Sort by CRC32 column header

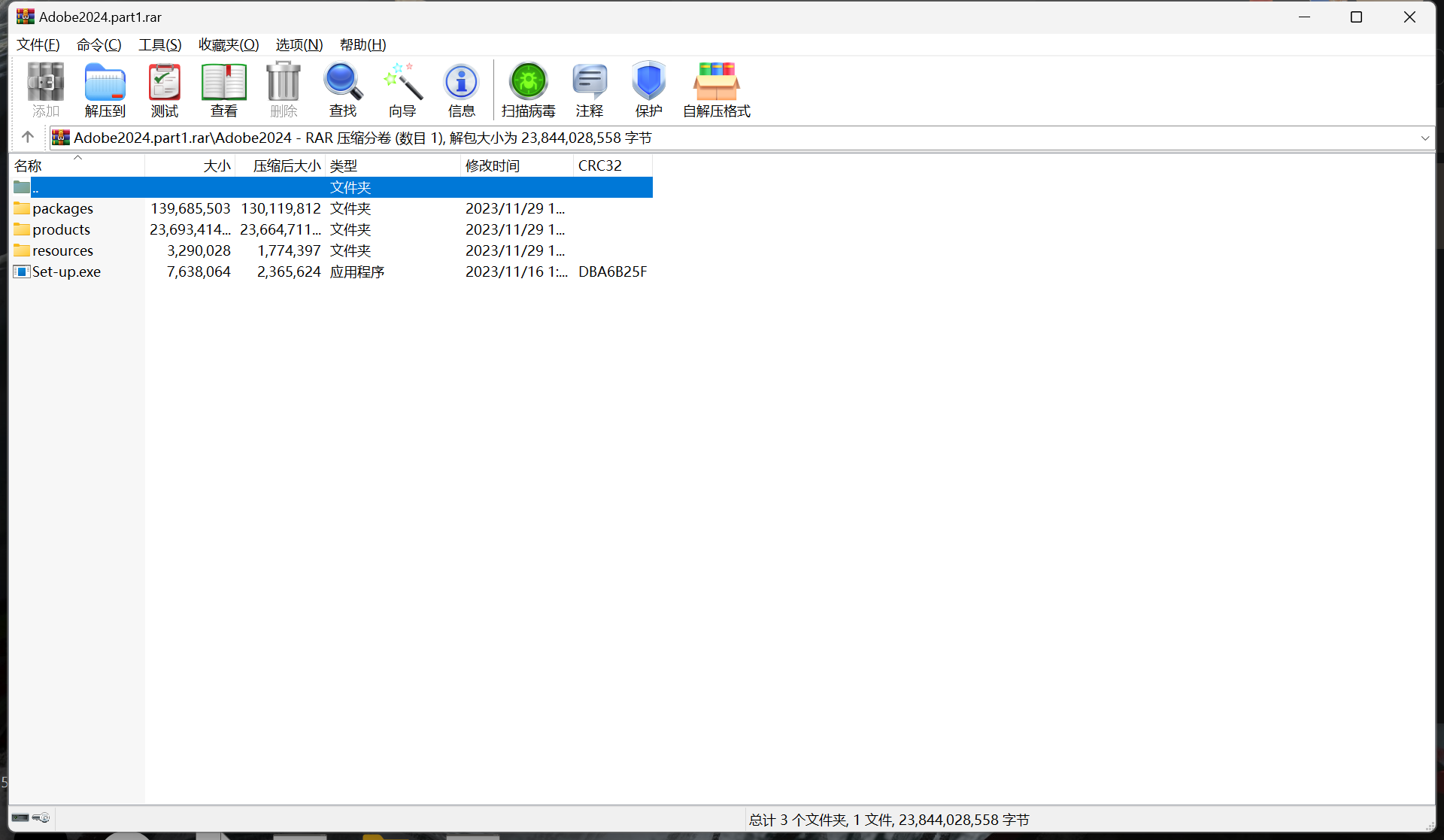coord(613,165)
